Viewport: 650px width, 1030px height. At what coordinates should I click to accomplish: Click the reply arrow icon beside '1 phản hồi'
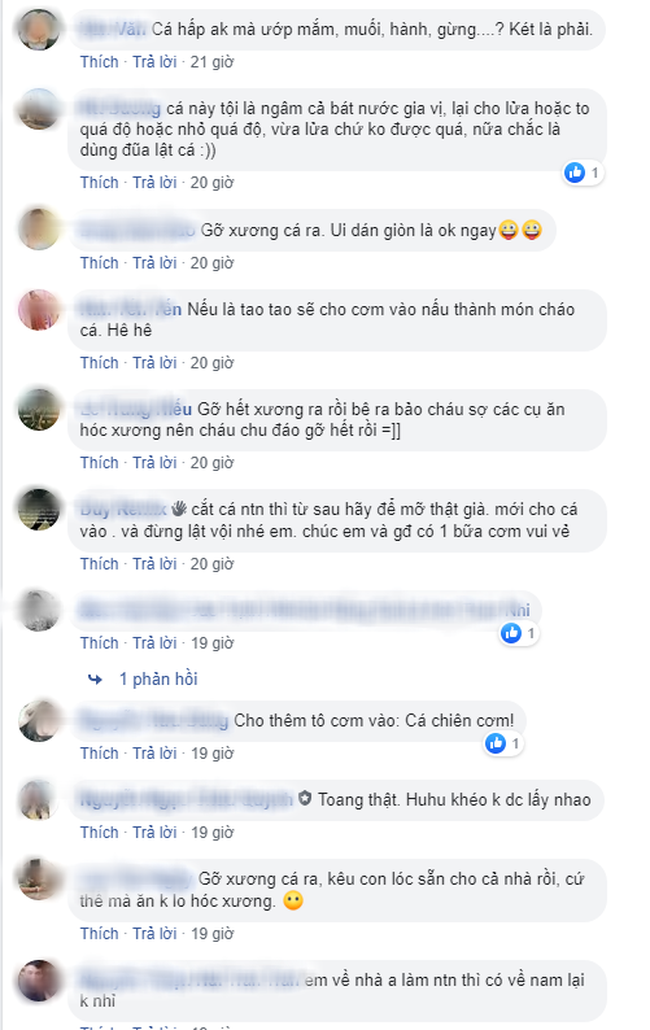pos(95,679)
